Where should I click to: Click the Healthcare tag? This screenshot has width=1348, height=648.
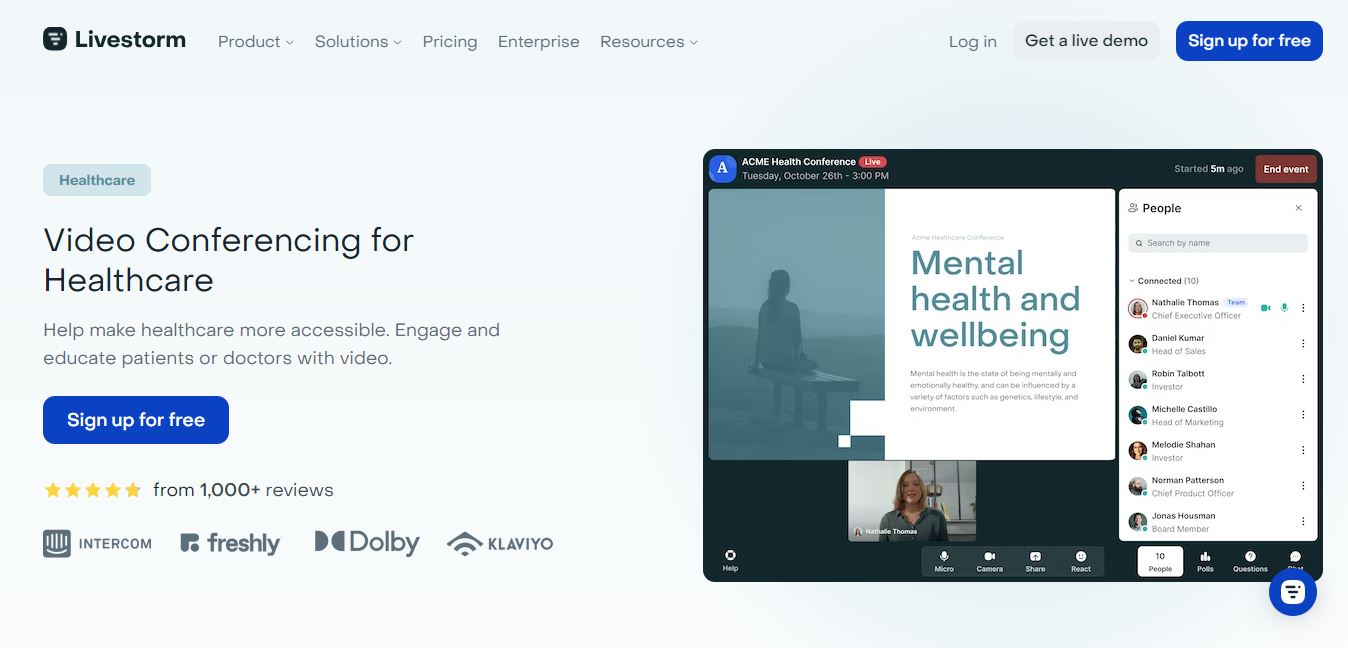(x=97, y=180)
